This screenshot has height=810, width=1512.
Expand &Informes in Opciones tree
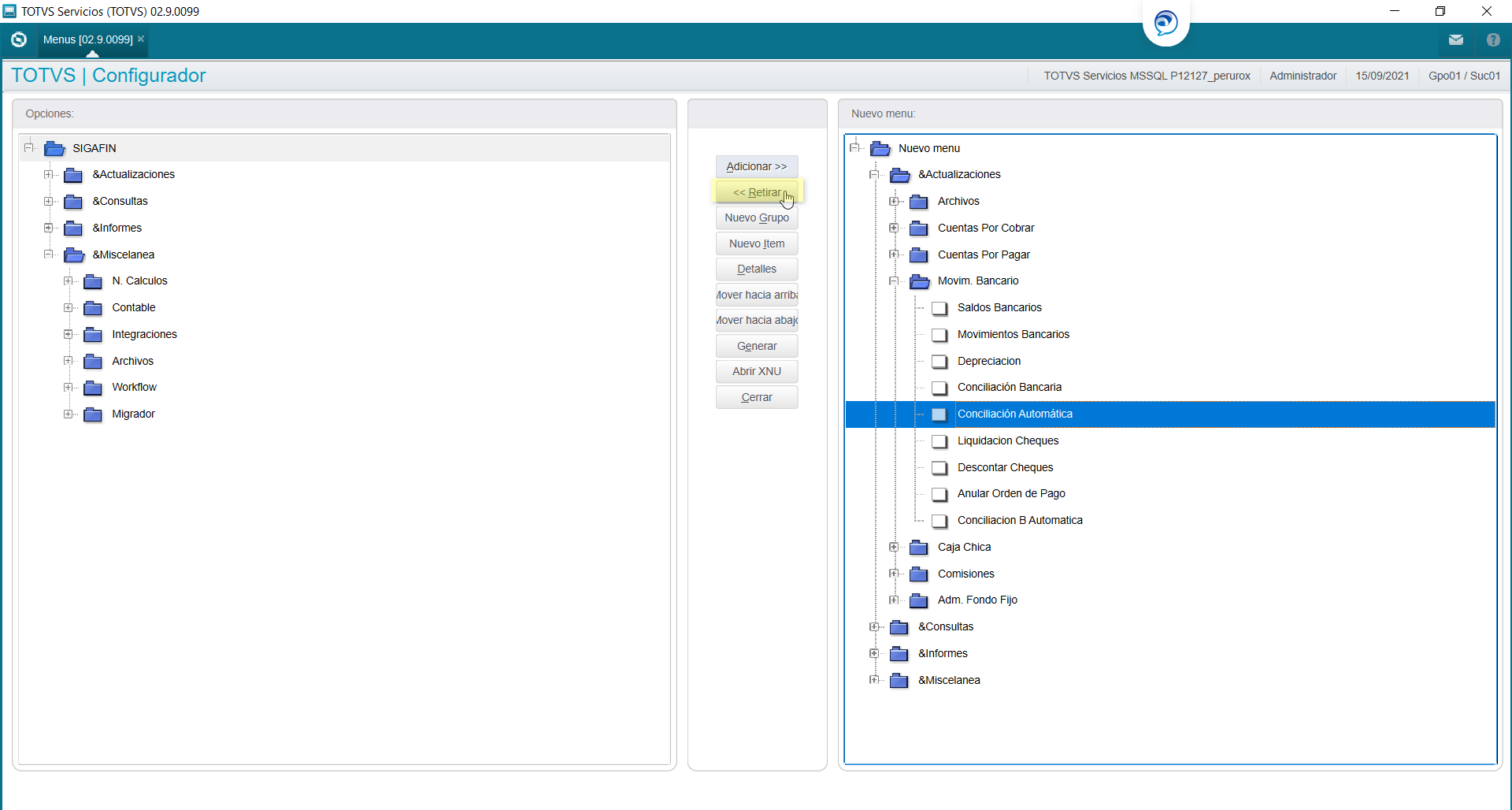click(49, 228)
